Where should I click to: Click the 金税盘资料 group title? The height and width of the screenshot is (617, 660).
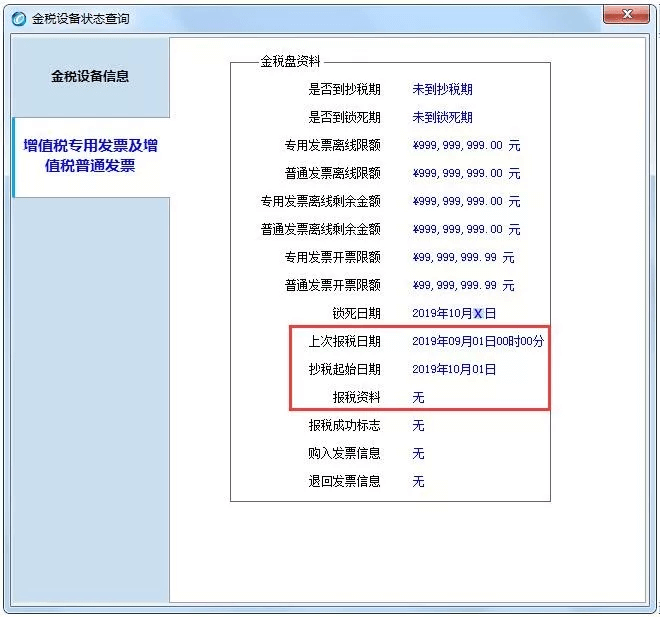point(290,62)
